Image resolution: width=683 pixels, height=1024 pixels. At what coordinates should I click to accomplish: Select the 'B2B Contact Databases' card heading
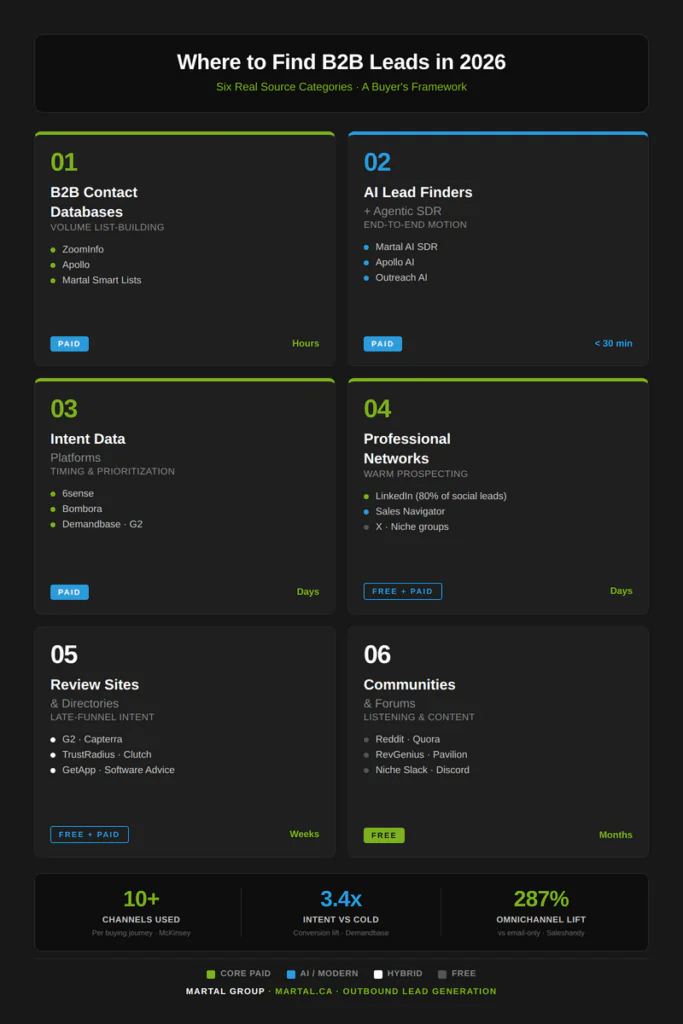pos(94,202)
